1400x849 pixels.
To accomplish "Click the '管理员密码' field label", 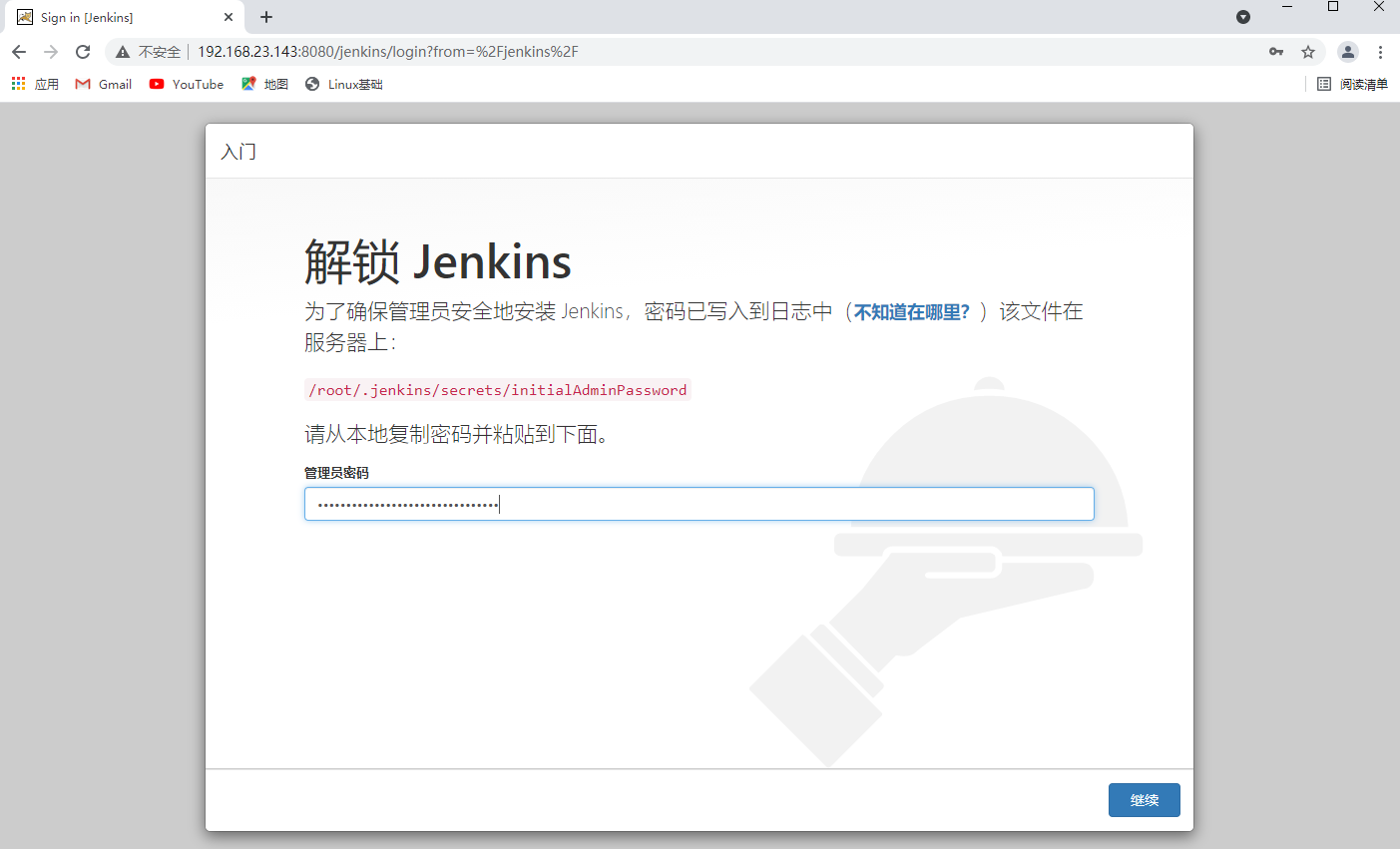I will [x=336, y=473].
